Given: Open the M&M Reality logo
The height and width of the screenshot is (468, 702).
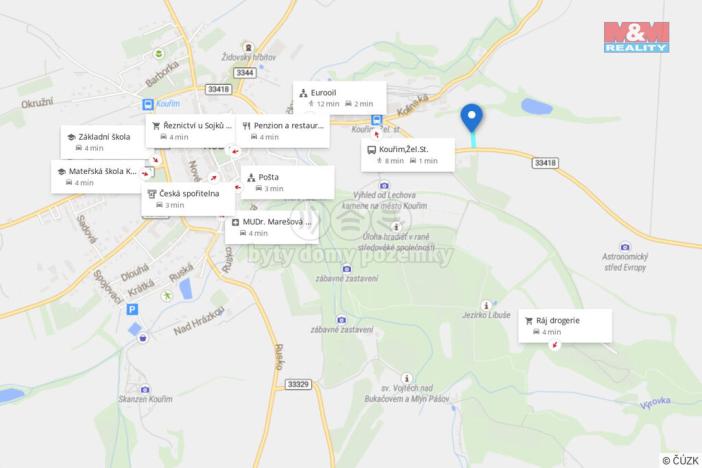Looking at the screenshot, I should [636, 37].
